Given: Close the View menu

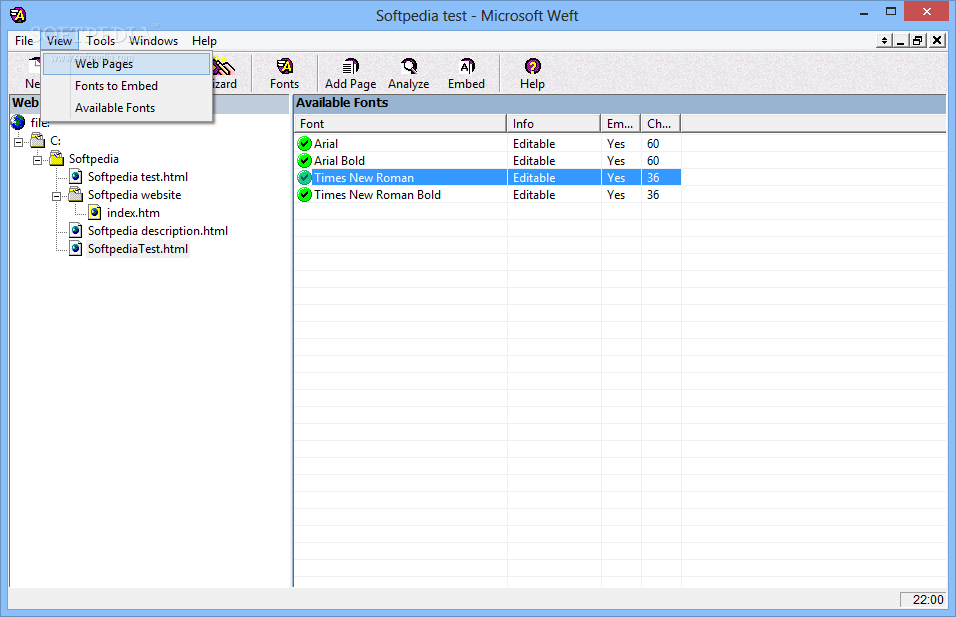Looking at the screenshot, I should (59, 41).
